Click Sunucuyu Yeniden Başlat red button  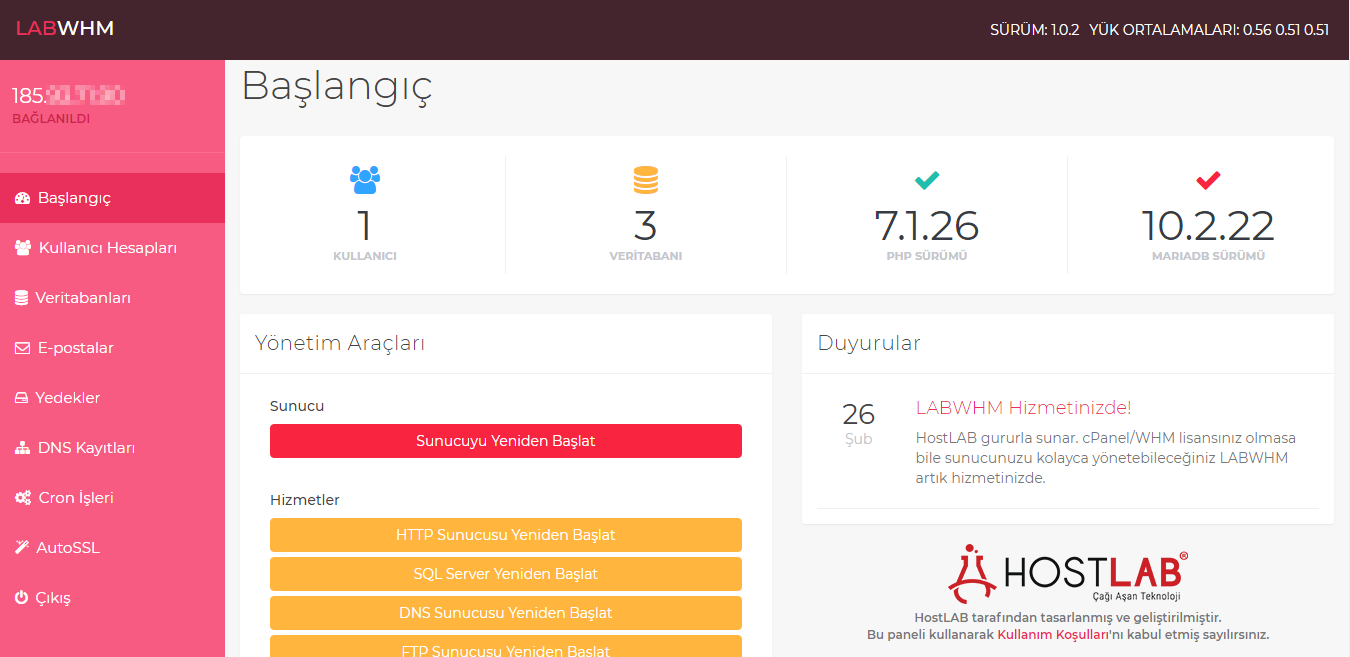point(506,441)
